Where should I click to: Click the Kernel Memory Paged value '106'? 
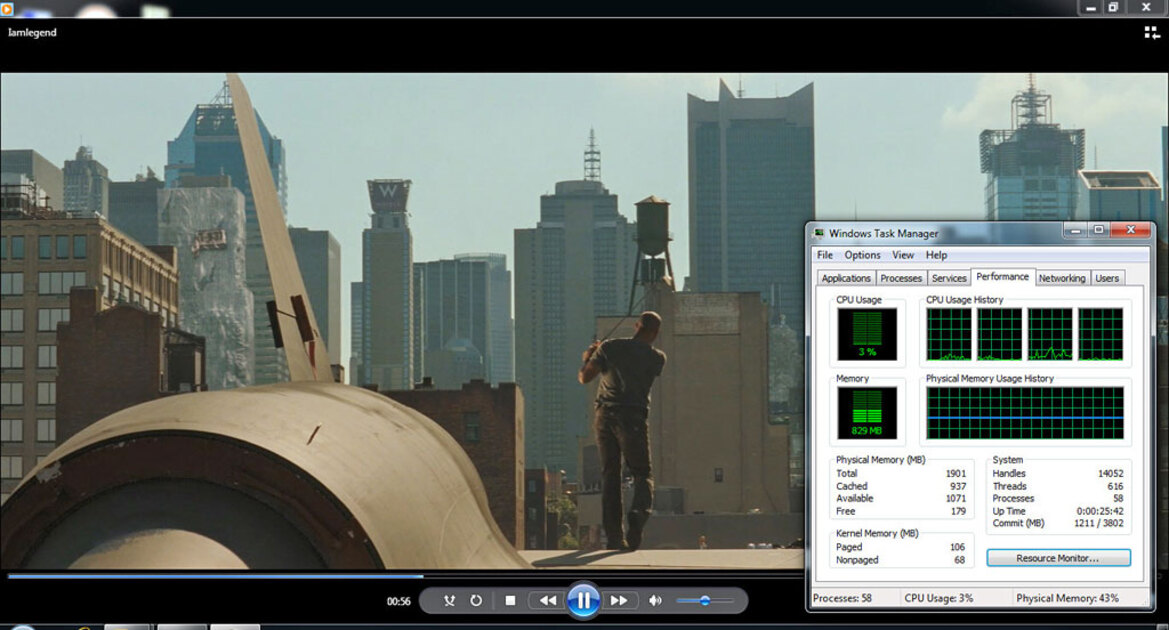tap(957, 546)
